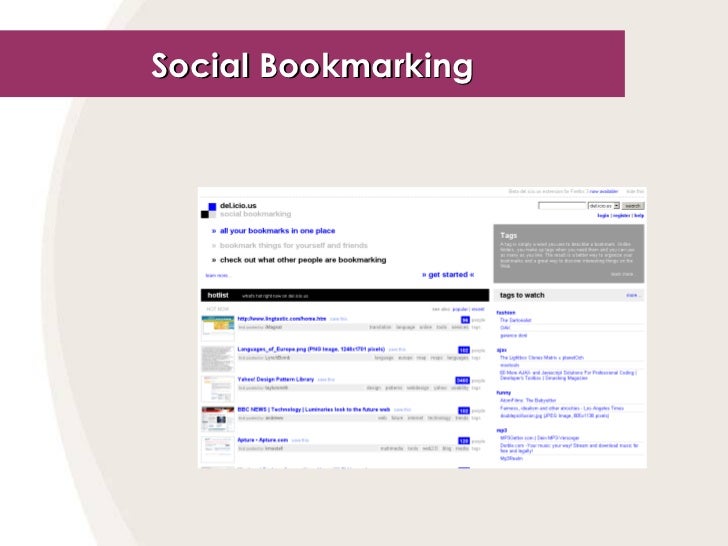Click the people count badge for BBC NEWS

(x=463, y=410)
